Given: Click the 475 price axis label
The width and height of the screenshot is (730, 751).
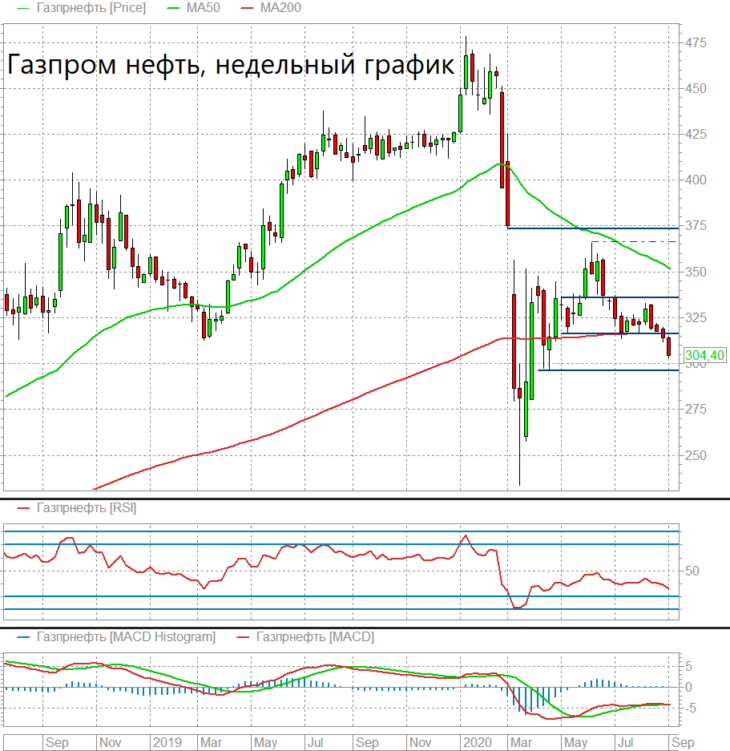Looking at the screenshot, I should point(696,43).
